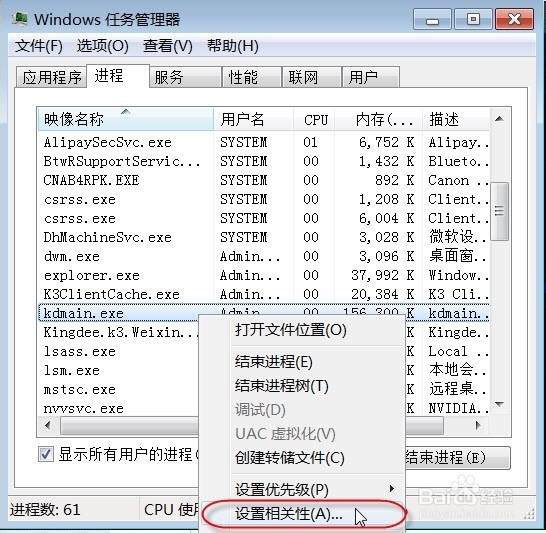The height and width of the screenshot is (533, 546).
Task: Click the 20,384 K memory value
Action: [x=382, y=294]
